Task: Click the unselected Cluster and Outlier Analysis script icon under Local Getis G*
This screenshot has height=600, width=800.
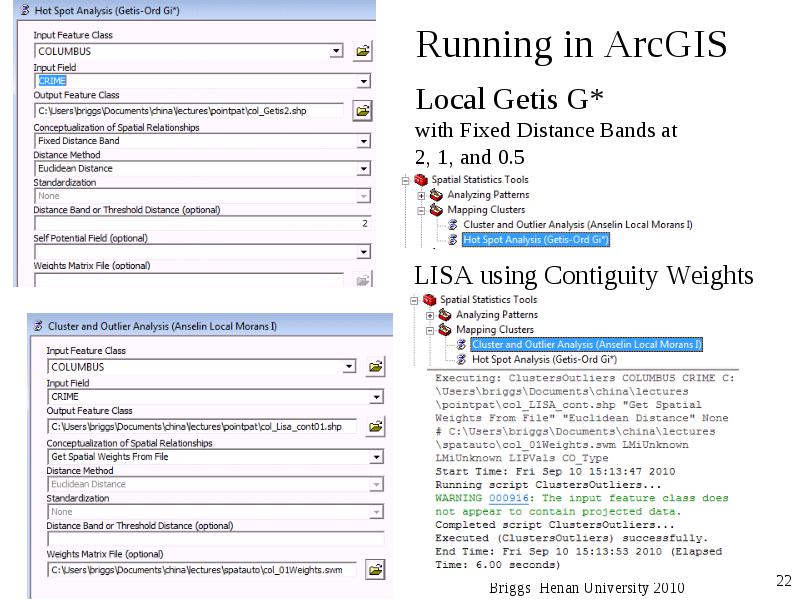Action: pyautogui.click(x=453, y=224)
